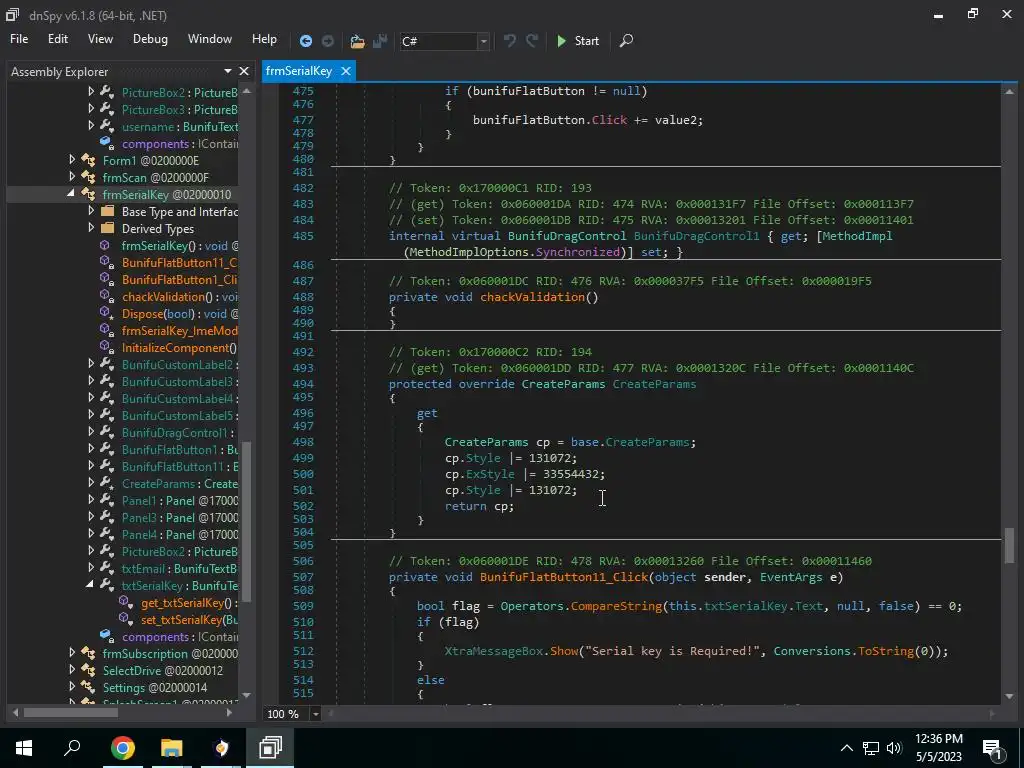The width and height of the screenshot is (1024, 768).
Task: Open the Edit menu
Action: pos(57,39)
